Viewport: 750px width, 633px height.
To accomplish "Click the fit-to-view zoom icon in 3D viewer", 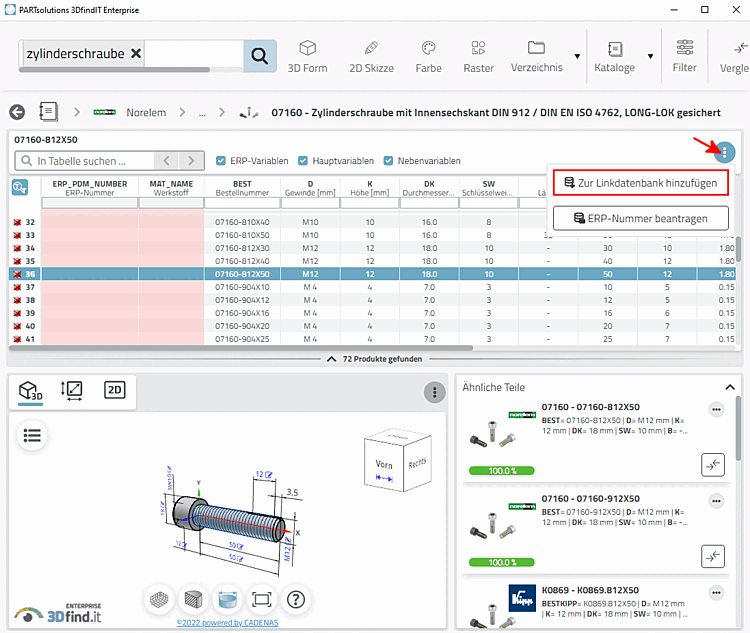I will pyautogui.click(x=262, y=599).
